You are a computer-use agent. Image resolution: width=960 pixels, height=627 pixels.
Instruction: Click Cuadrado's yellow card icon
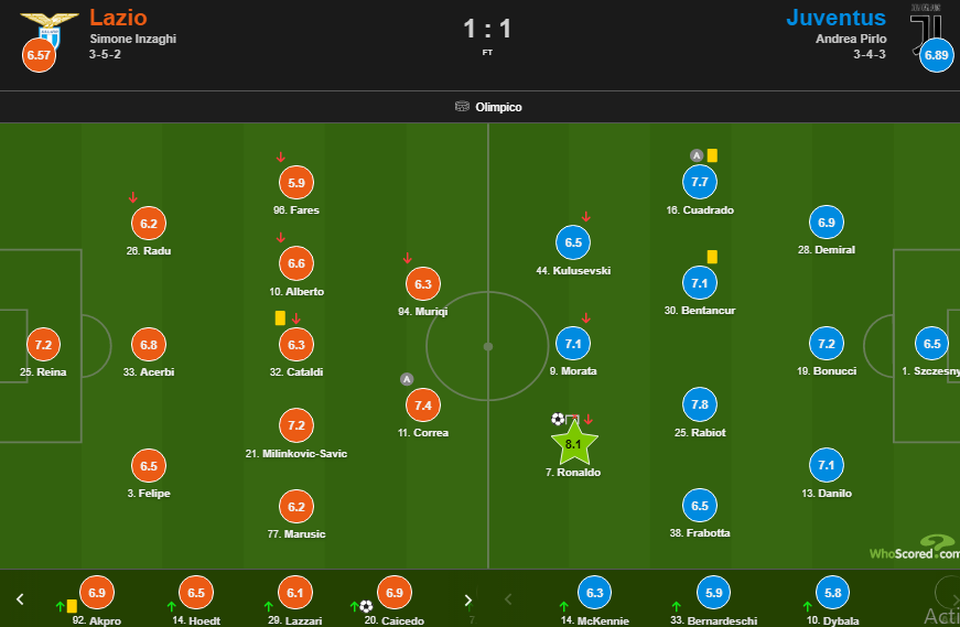click(x=712, y=155)
